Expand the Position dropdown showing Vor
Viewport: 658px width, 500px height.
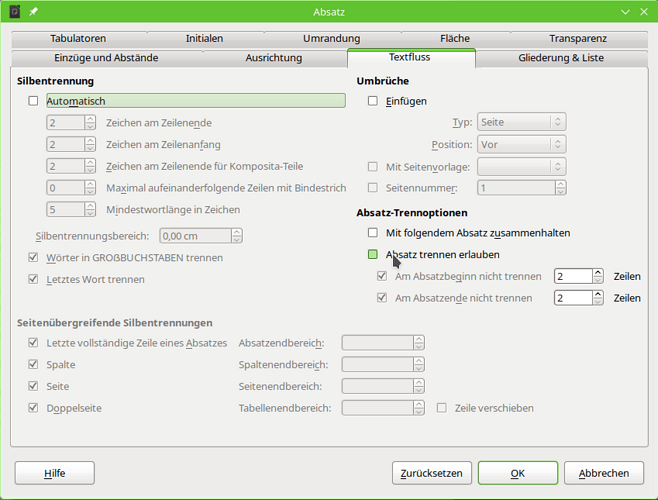521,144
